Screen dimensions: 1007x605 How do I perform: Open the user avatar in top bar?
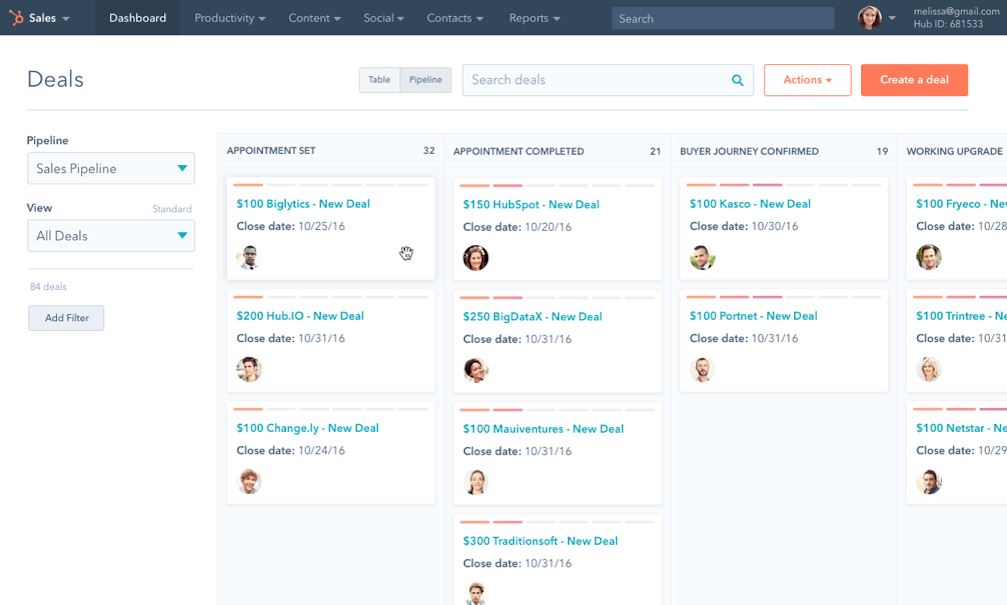[x=870, y=17]
